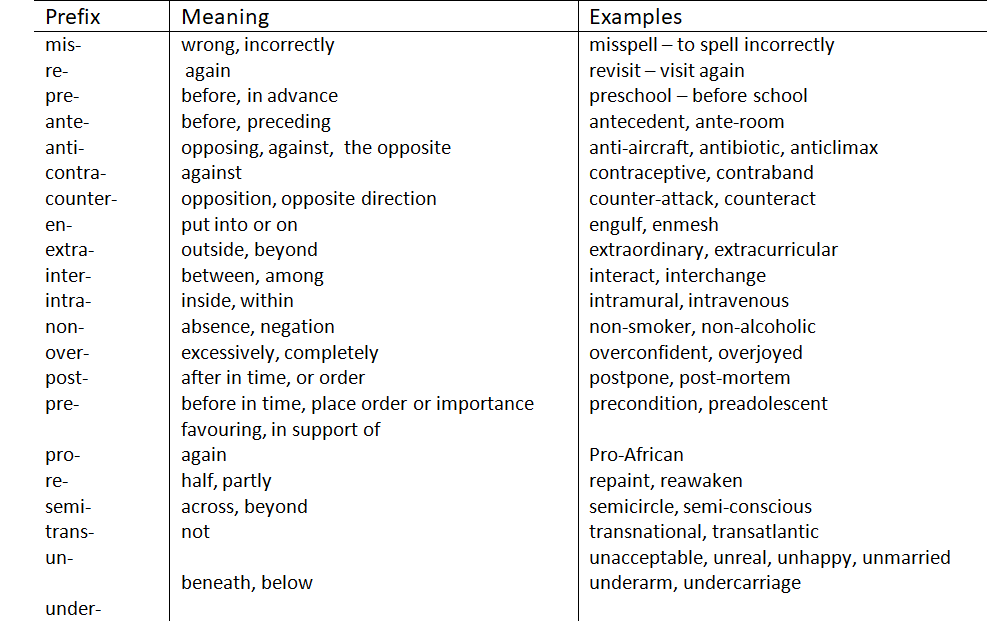Image resolution: width=997 pixels, height=634 pixels.
Task: Select the "transnational, transatlantic" examples
Action: point(703,532)
